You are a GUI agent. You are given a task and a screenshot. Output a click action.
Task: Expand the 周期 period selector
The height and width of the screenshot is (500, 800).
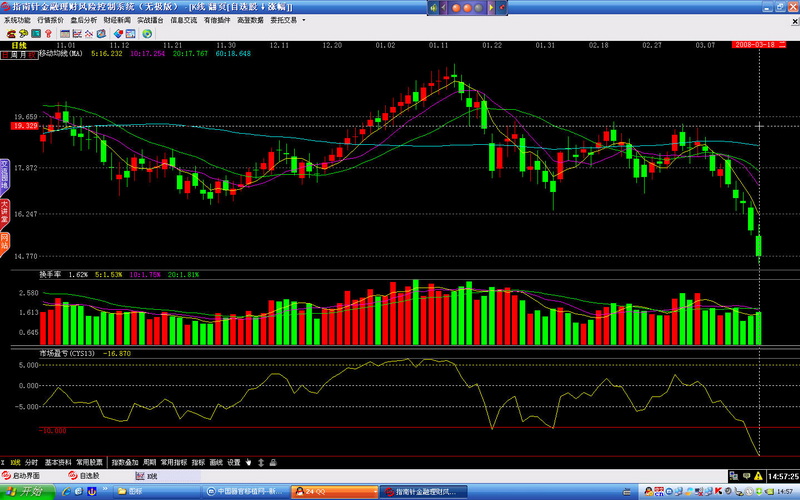click(x=150, y=463)
